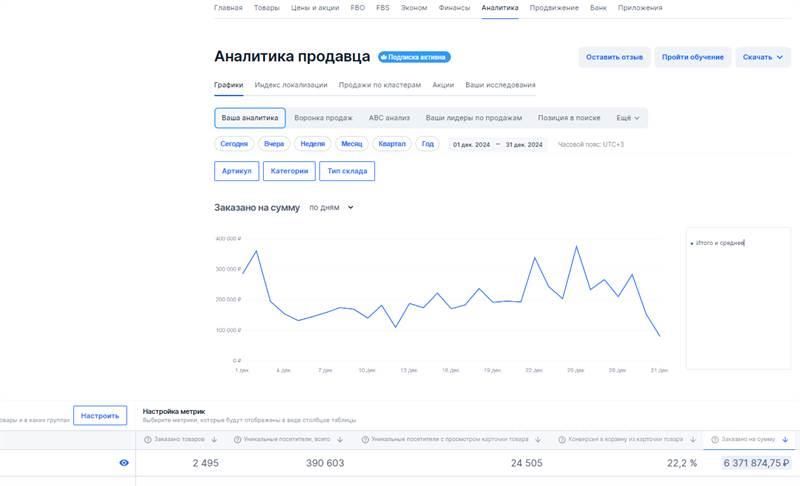Viewport: 800px width, 486px height.
Task: Open 'Финансы' in top navigation menu
Action: [x=454, y=8]
